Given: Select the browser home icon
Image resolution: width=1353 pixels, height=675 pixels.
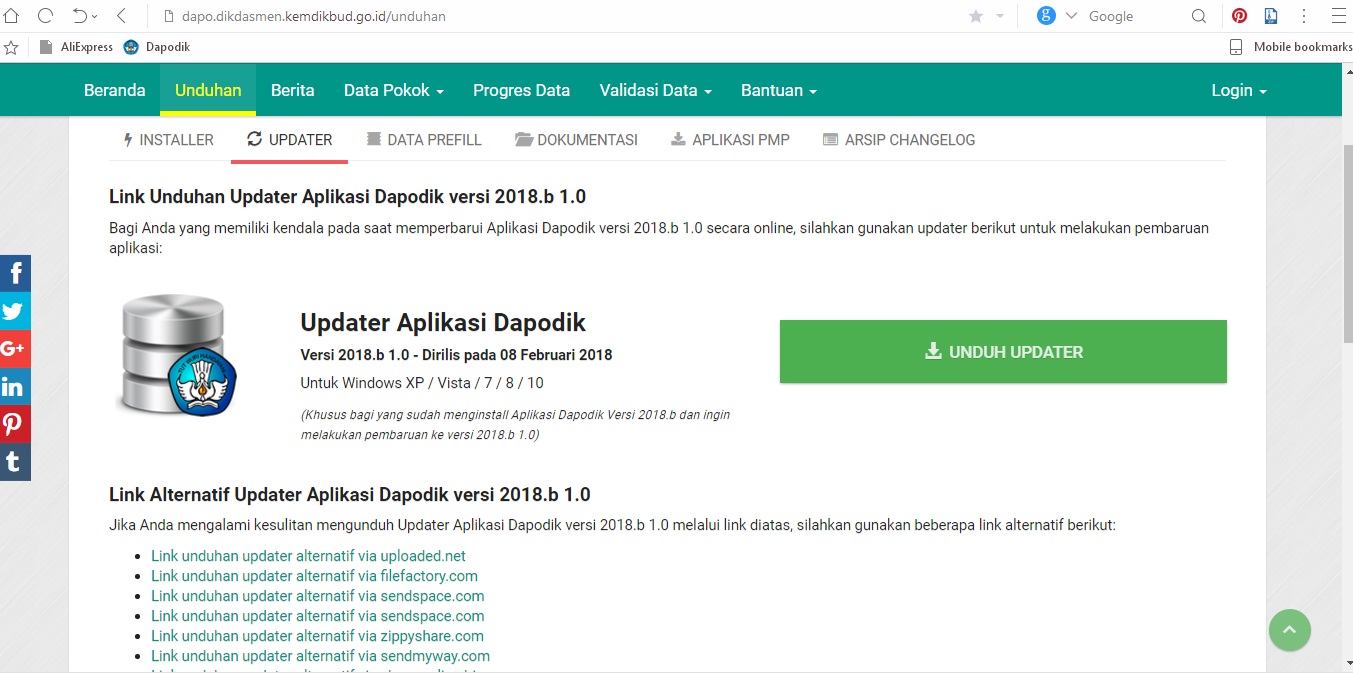Looking at the screenshot, I should [11, 15].
